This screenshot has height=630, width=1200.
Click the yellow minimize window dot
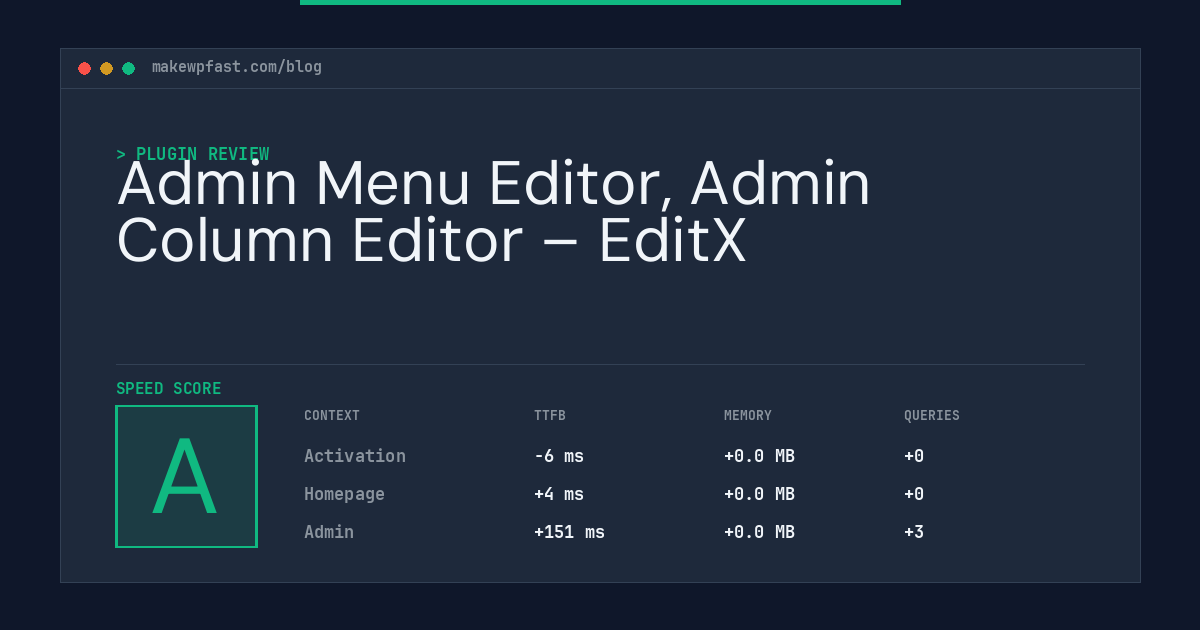(x=106, y=68)
